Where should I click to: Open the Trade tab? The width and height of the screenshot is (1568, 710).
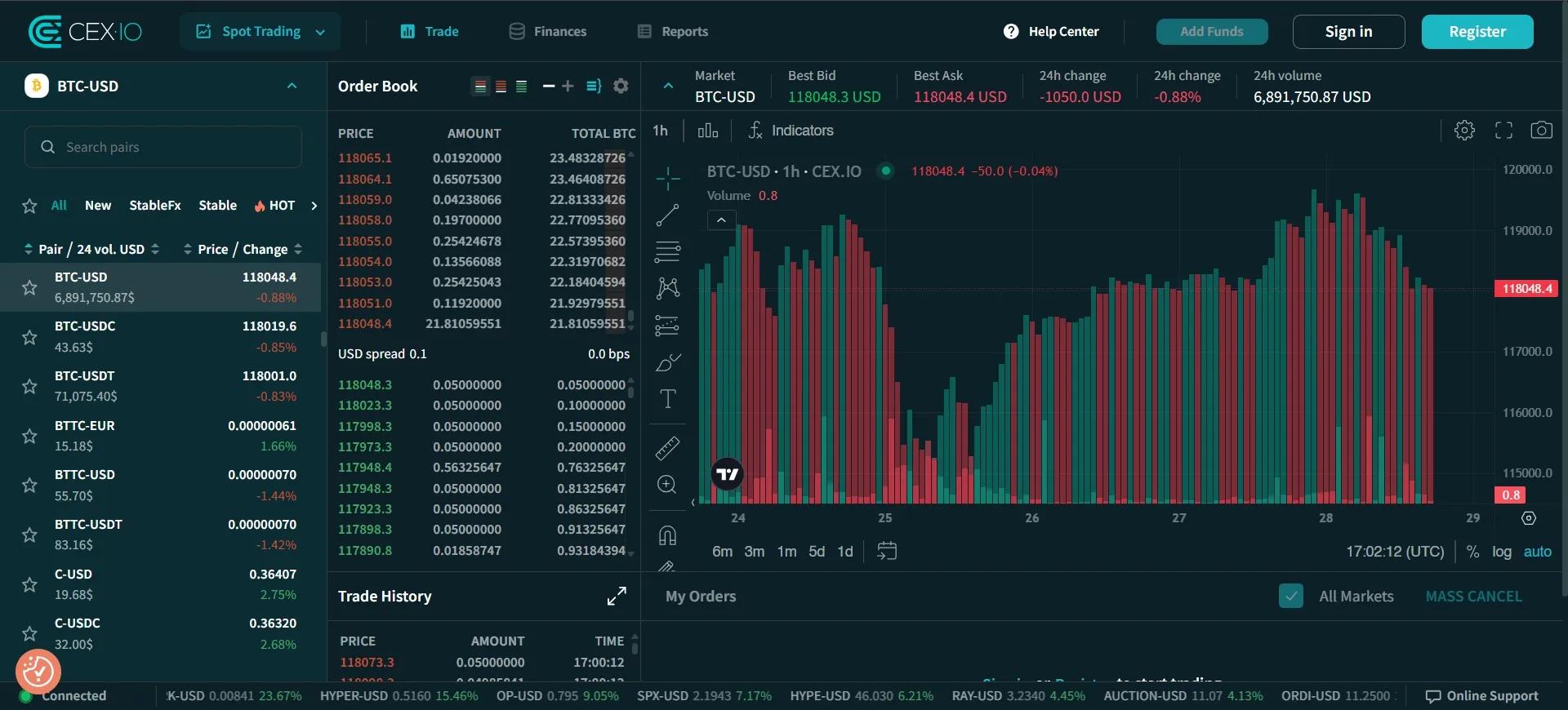tap(430, 32)
